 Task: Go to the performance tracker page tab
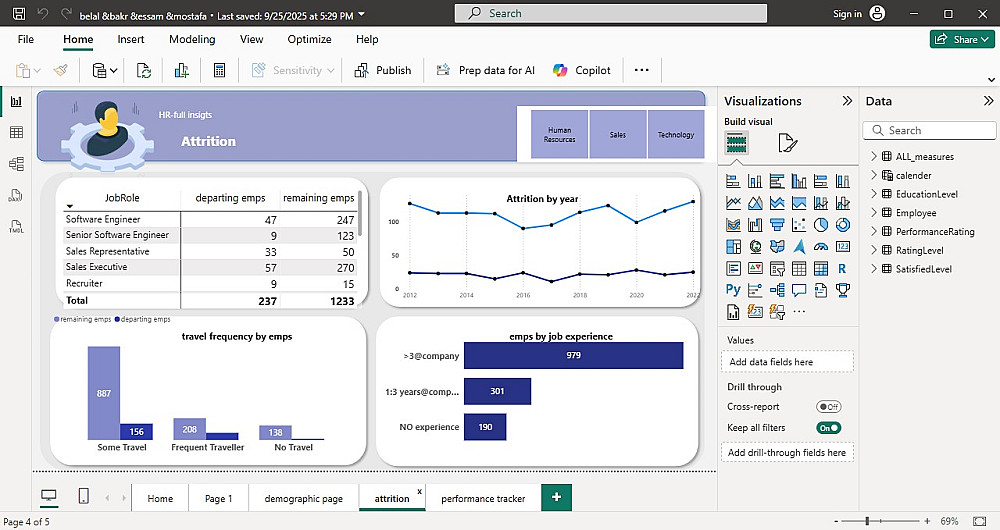[483, 498]
